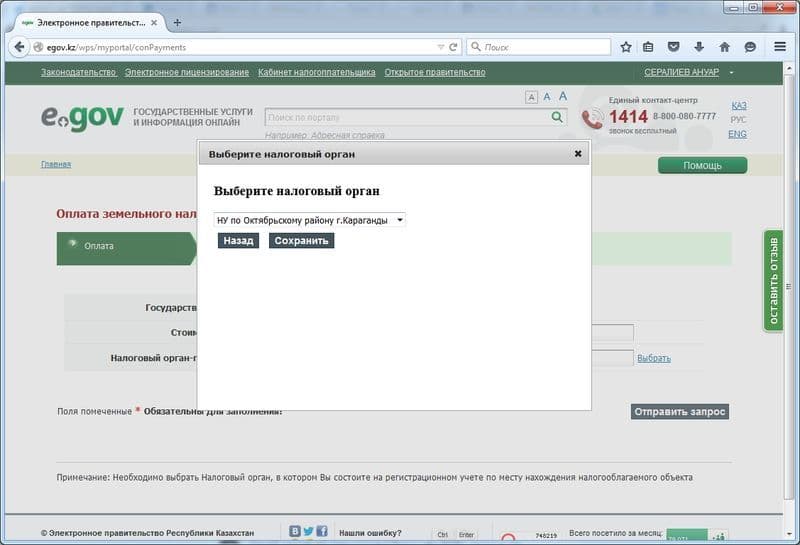Open Открытое правительство menu link
Screen dimensions: 800x545
tap(435, 72)
